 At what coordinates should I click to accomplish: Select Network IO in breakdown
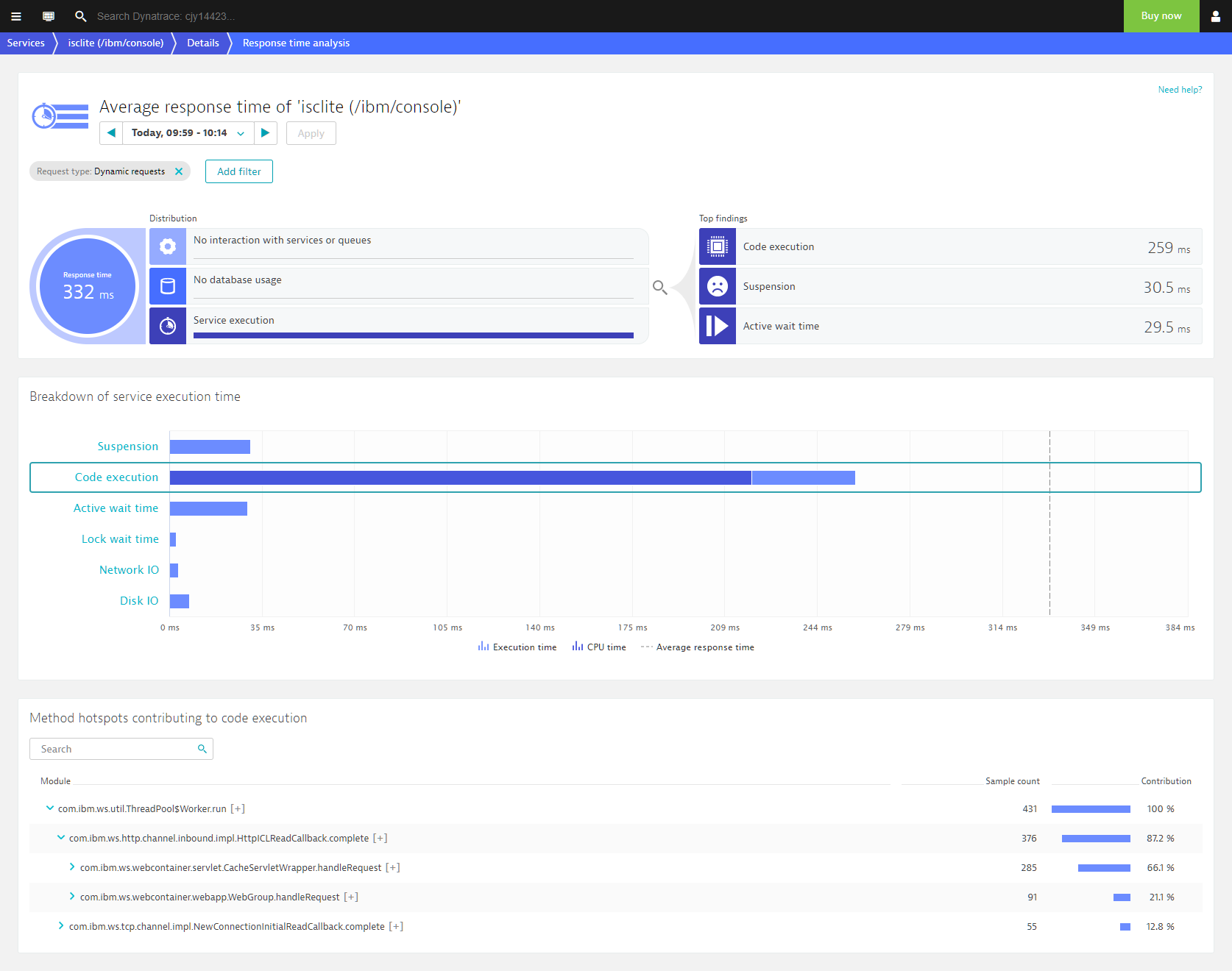[129, 570]
